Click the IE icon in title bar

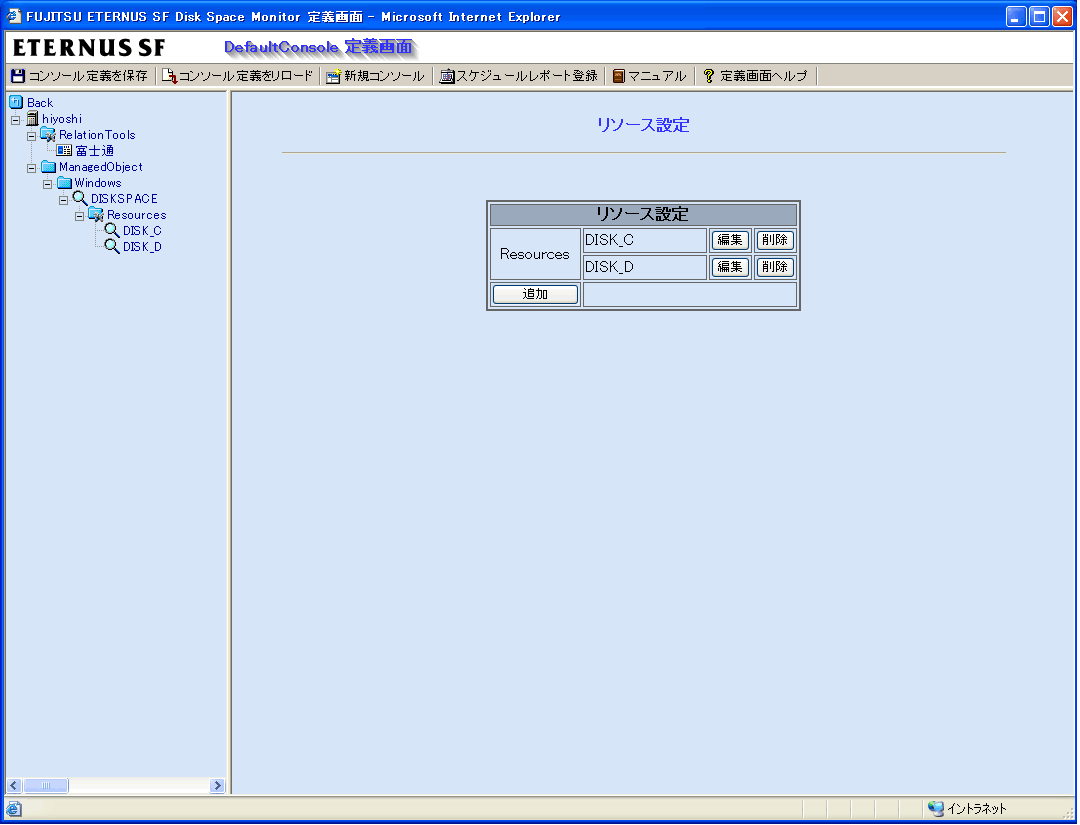pos(14,16)
